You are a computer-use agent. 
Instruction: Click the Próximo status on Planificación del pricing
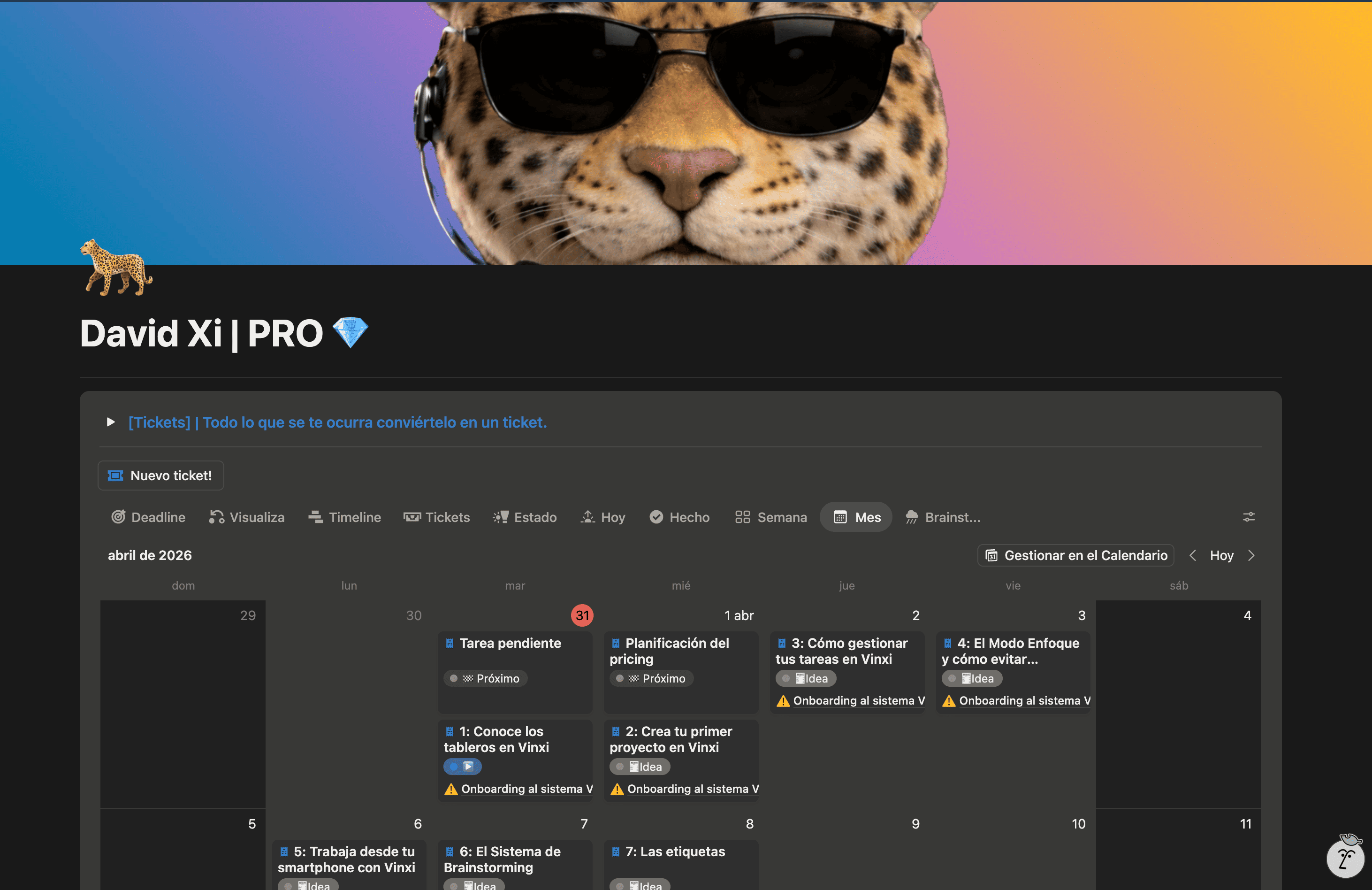click(x=651, y=679)
